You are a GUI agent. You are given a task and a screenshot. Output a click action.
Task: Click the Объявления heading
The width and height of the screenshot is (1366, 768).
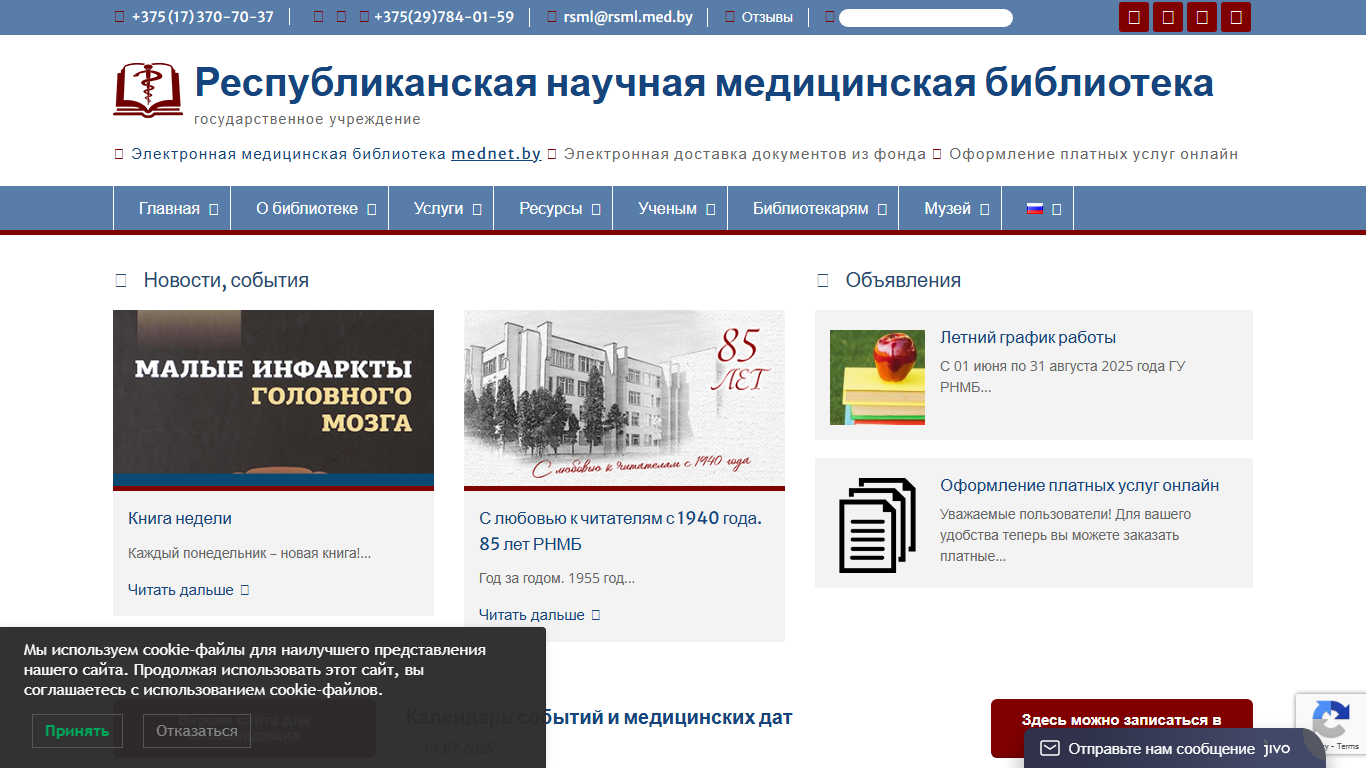point(903,280)
